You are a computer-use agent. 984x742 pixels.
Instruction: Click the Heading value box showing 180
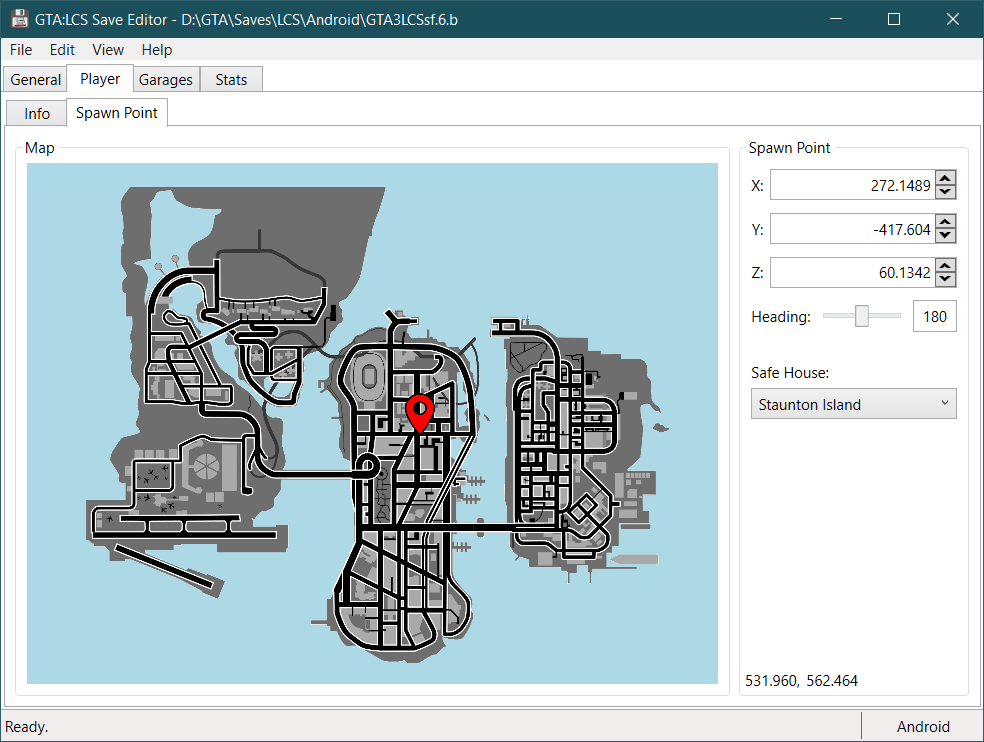(x=934, y=316)
